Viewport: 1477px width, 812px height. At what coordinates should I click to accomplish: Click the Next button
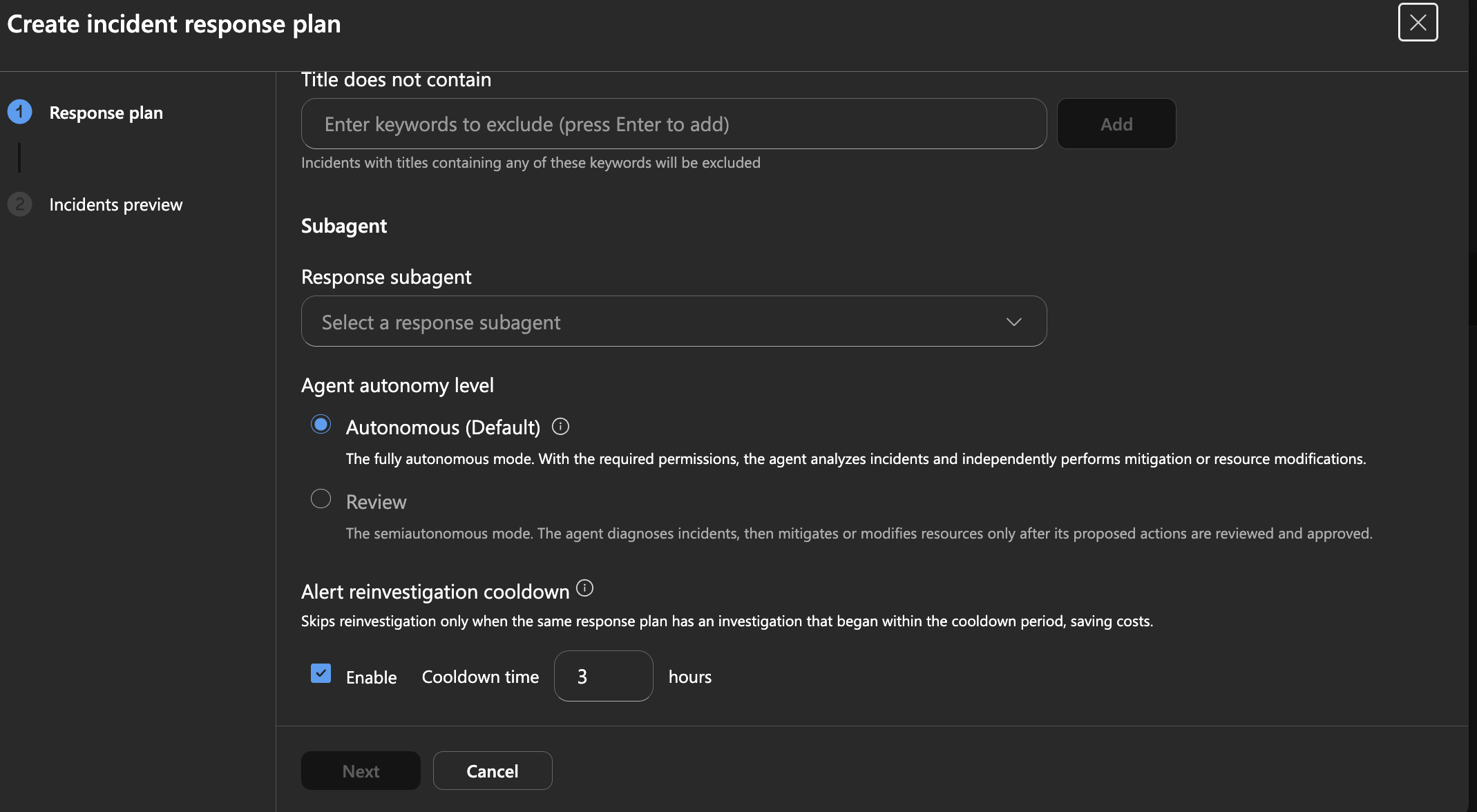pyautogui.click(x=361, y=771)
